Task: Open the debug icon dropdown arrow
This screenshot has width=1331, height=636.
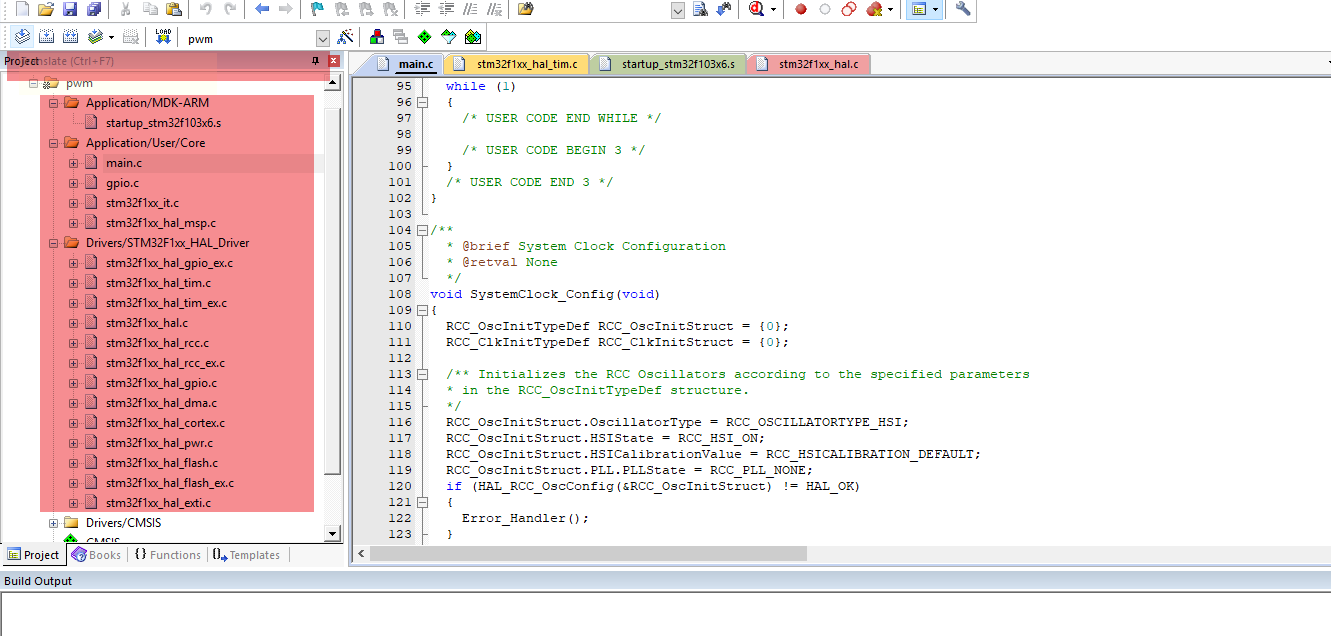Action: 773,9
